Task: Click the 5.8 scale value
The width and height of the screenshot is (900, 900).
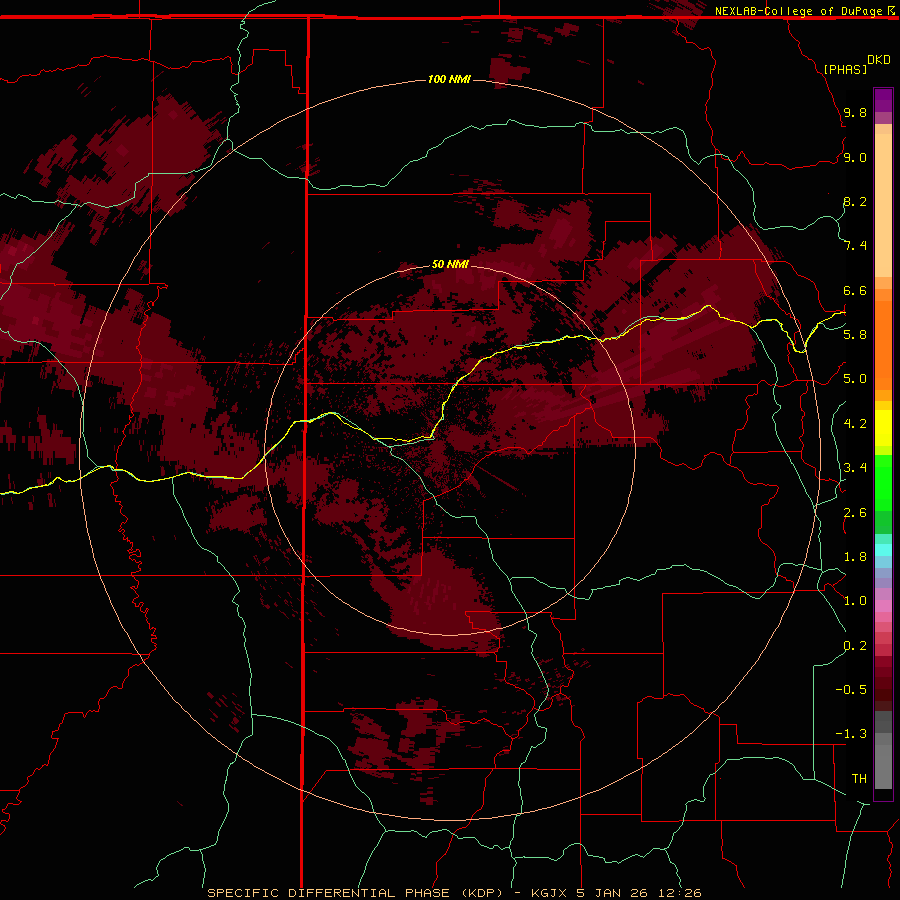Action: click(855, 335)
